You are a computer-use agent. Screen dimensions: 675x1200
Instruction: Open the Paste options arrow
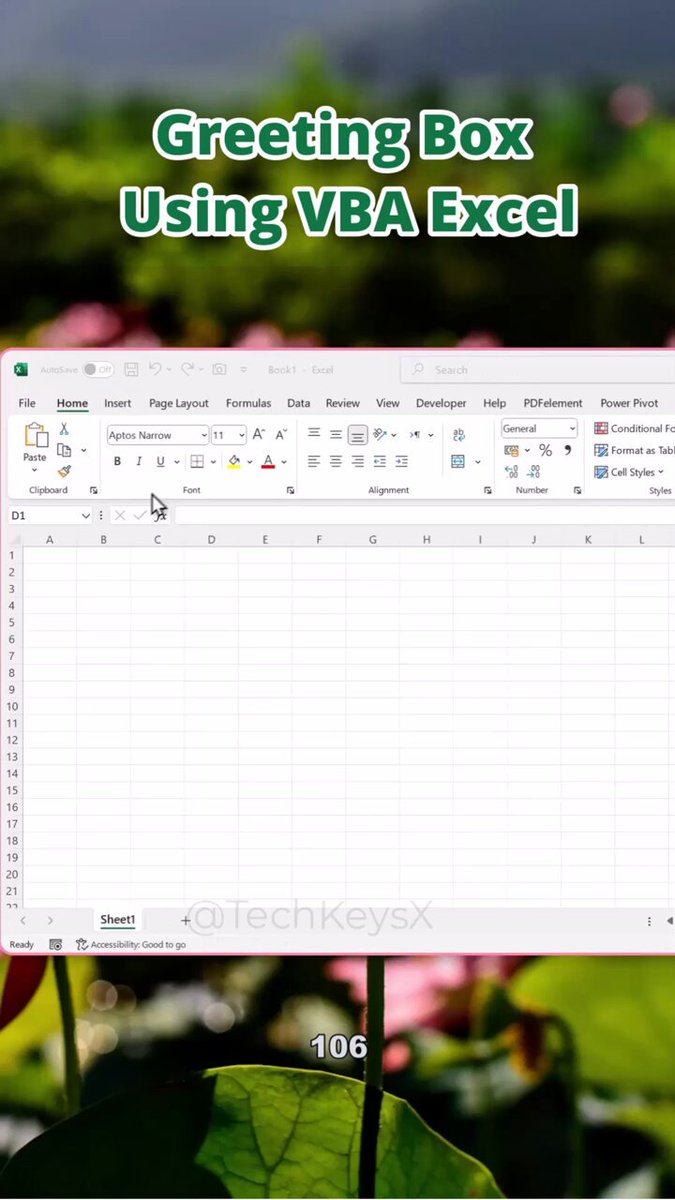35,470
